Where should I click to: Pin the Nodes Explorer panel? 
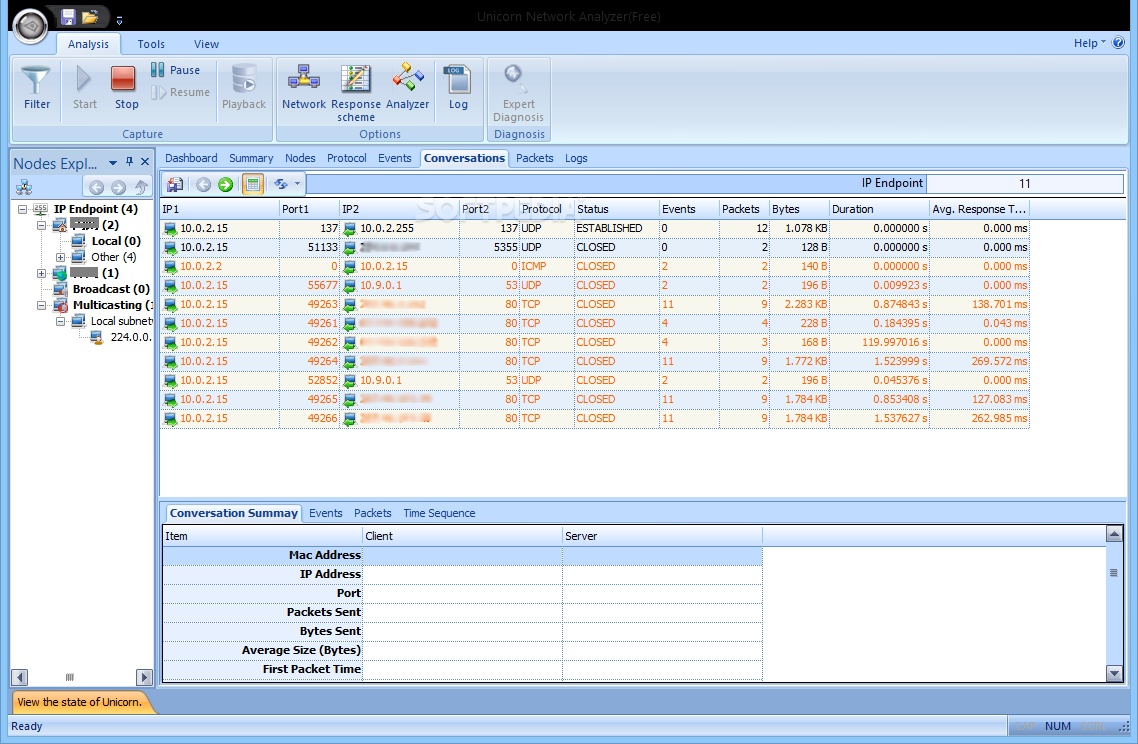(129, 162)
